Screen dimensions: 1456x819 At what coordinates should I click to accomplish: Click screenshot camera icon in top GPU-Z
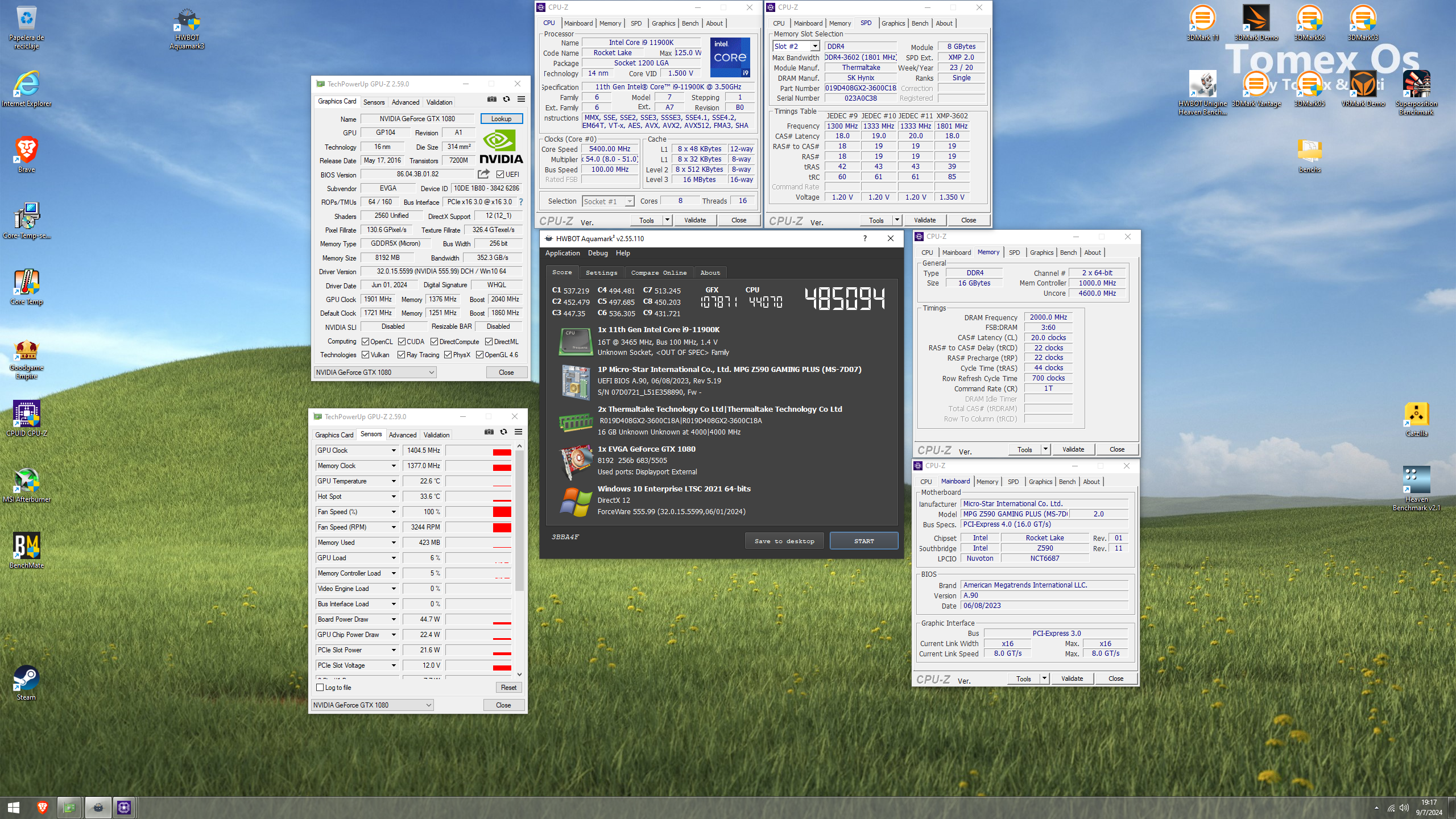[x=492, y=99]
